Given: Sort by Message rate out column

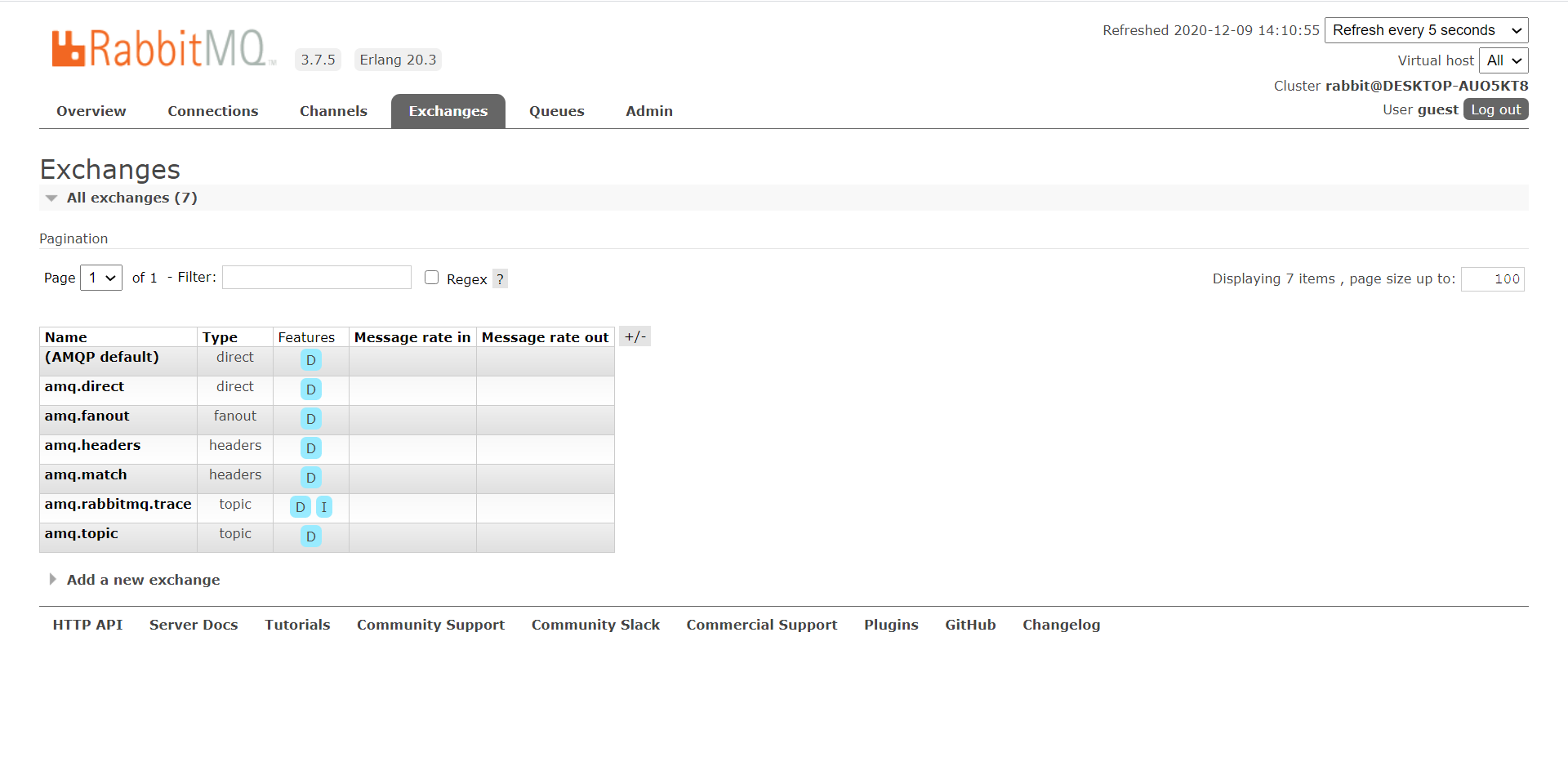Looking at the screenshot, I should 546,337.
